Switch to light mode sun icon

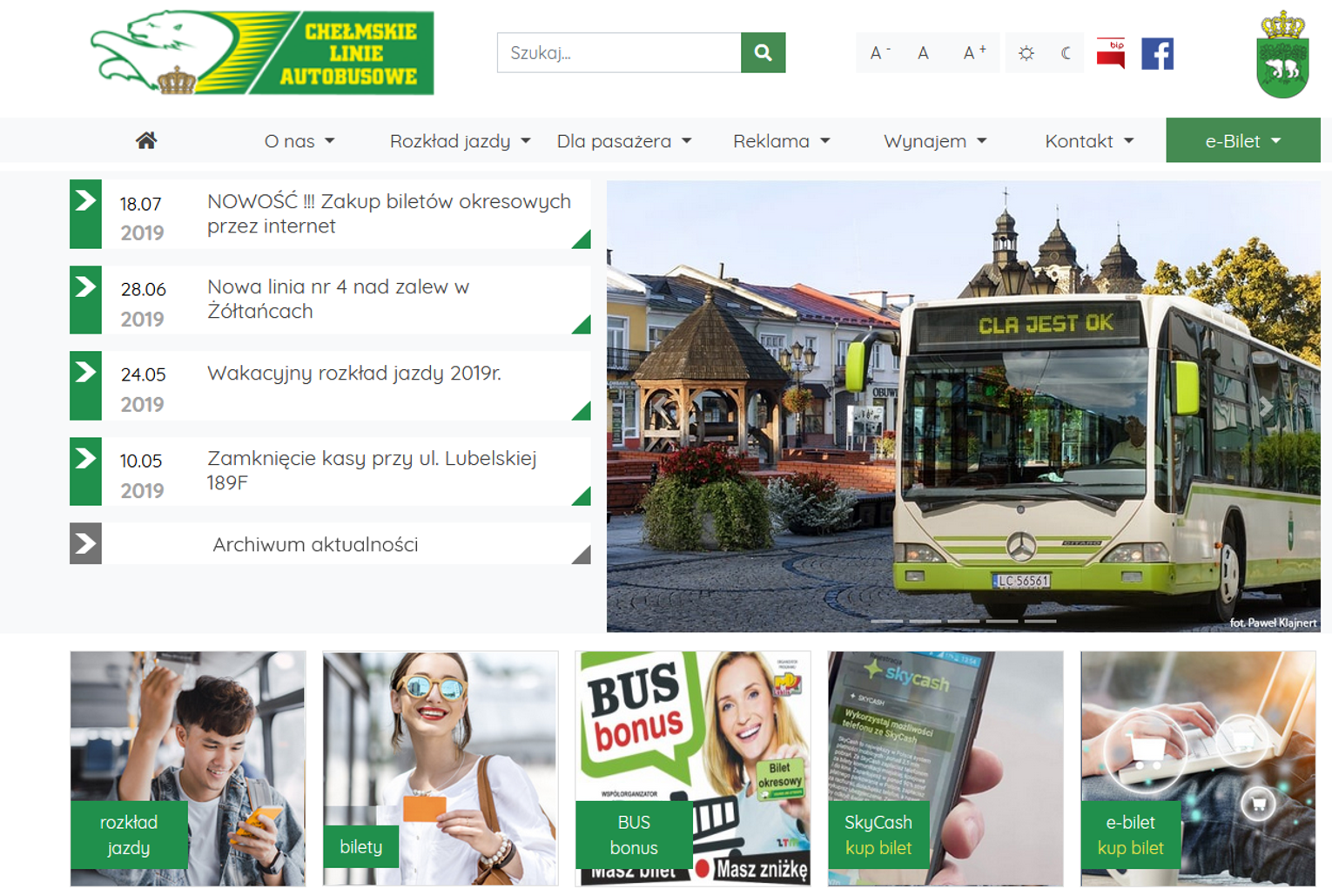[1026, 54]
